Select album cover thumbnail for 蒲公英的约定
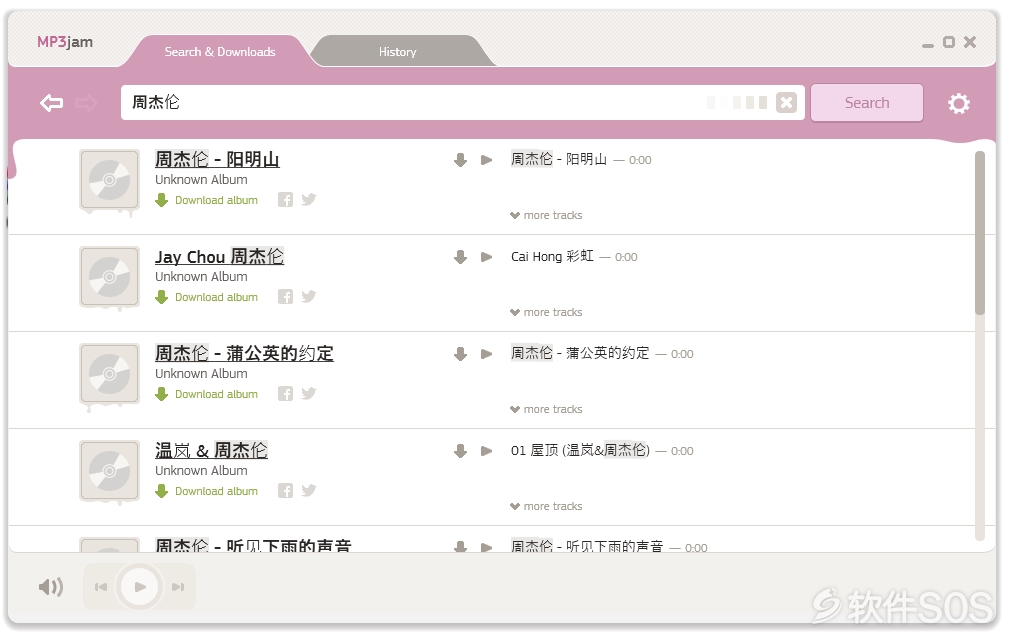The height and width of the screenshot is (636, 1009). 109,374
